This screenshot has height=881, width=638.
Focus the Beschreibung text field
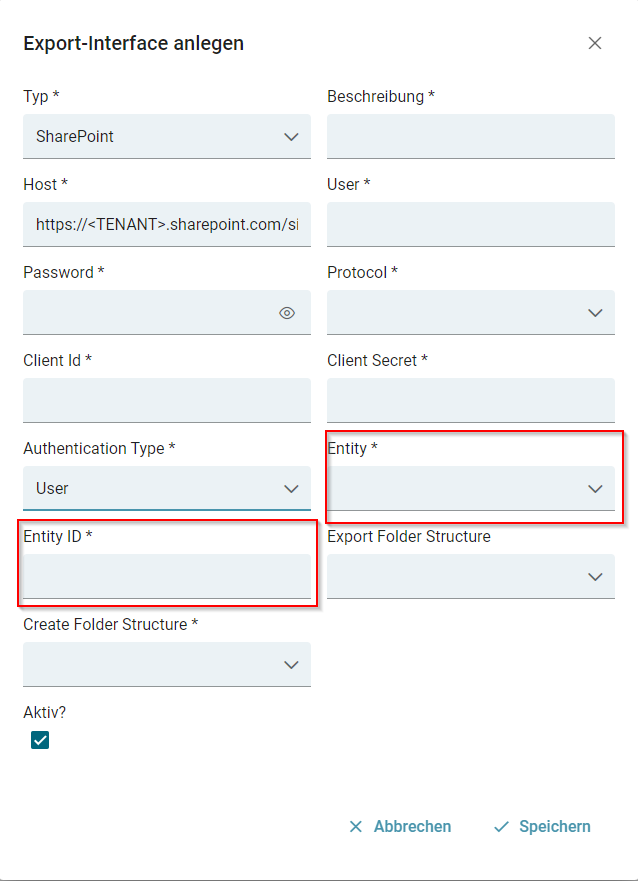pyautogui.click(x=471, y=136)
